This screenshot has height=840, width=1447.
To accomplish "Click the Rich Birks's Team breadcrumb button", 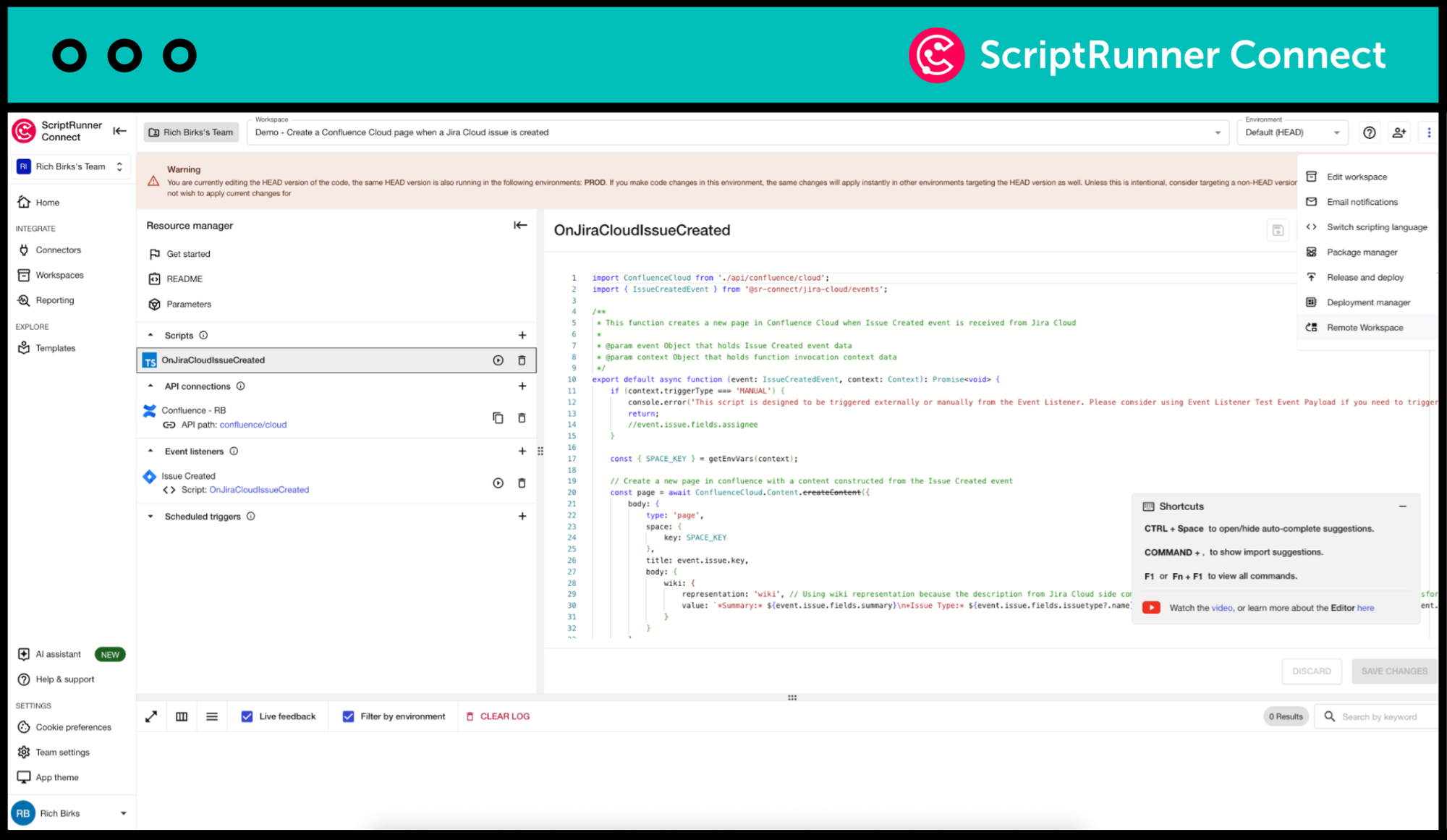I will pos(191,132).
